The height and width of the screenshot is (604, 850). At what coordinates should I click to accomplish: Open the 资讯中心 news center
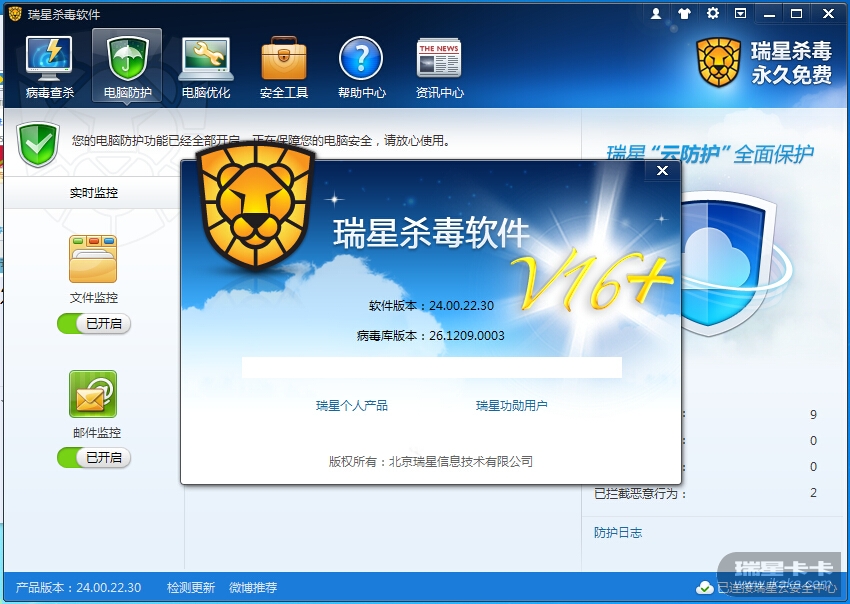click(x=439, y=67)
